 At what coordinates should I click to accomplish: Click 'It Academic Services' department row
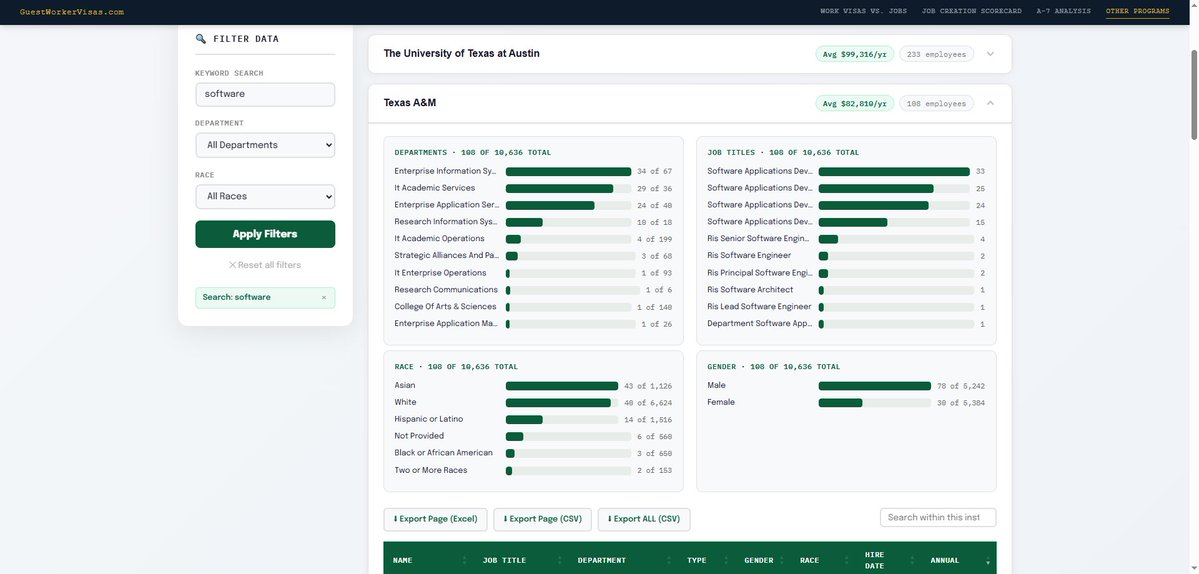pos(533,189)
